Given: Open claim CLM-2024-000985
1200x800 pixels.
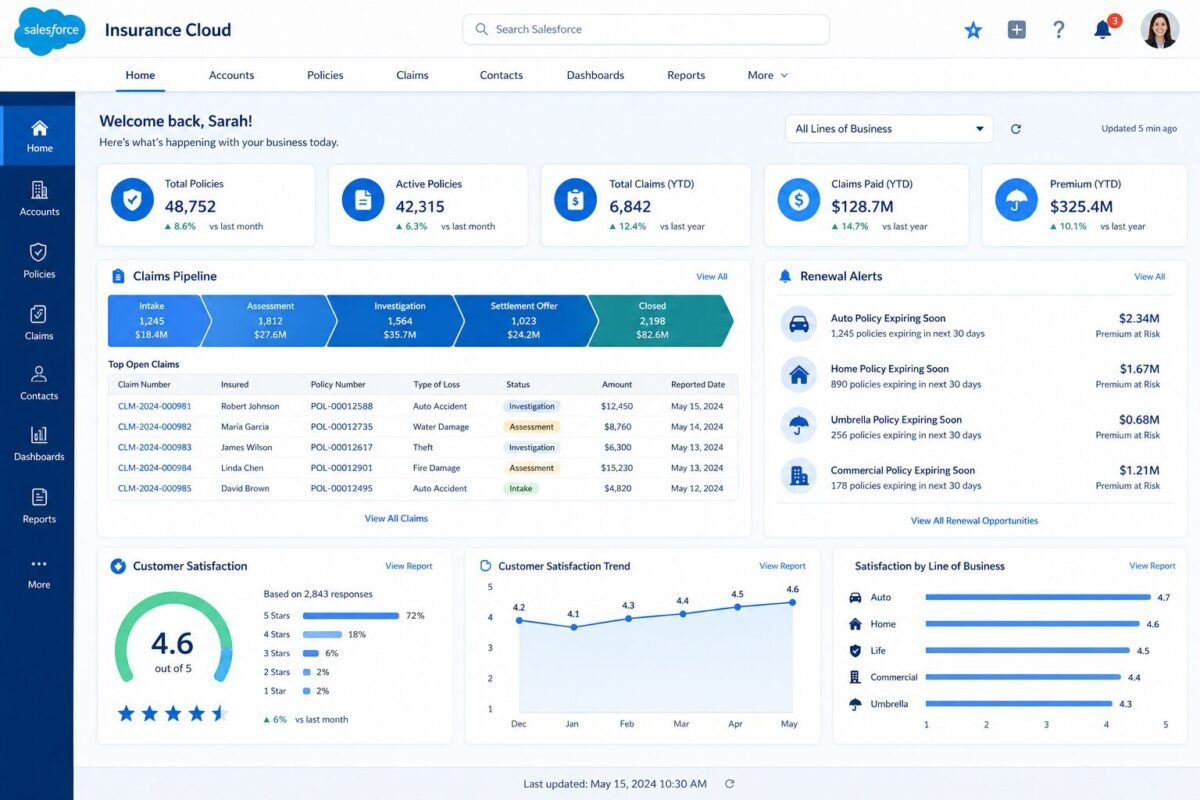Looking at the screenshot, I should tap(154, 489).
